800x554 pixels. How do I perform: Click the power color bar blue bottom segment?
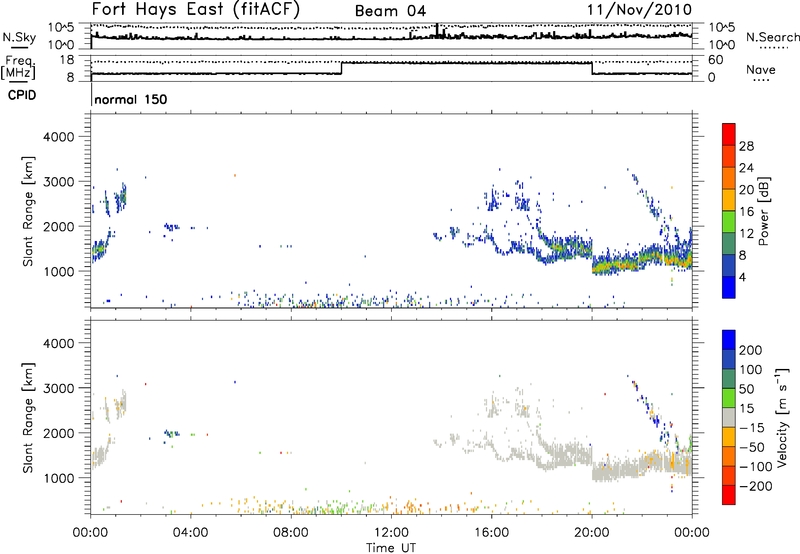pyautogui.click(x=729, y=287)
